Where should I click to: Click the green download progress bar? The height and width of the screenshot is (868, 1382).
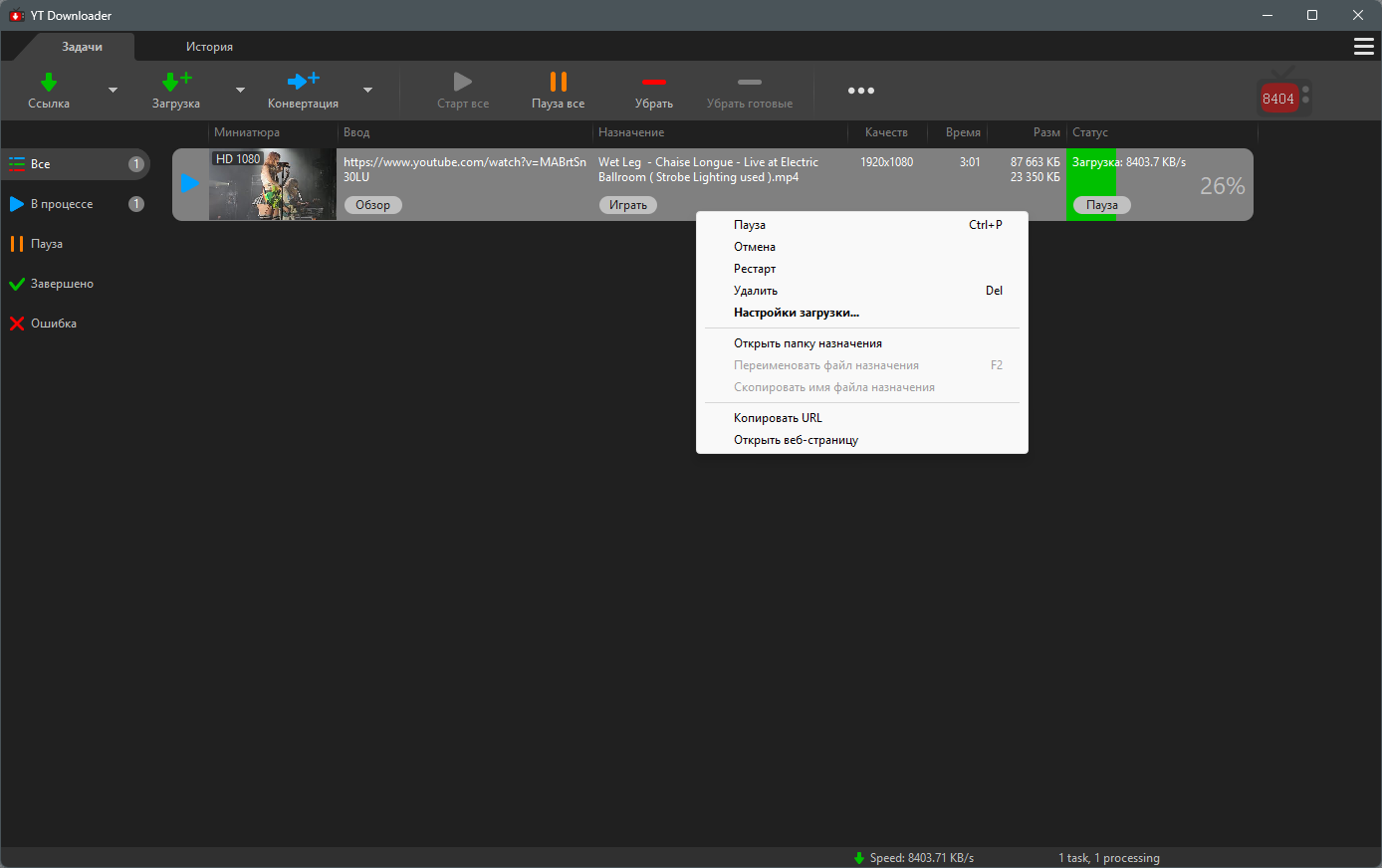point(1091,184)
